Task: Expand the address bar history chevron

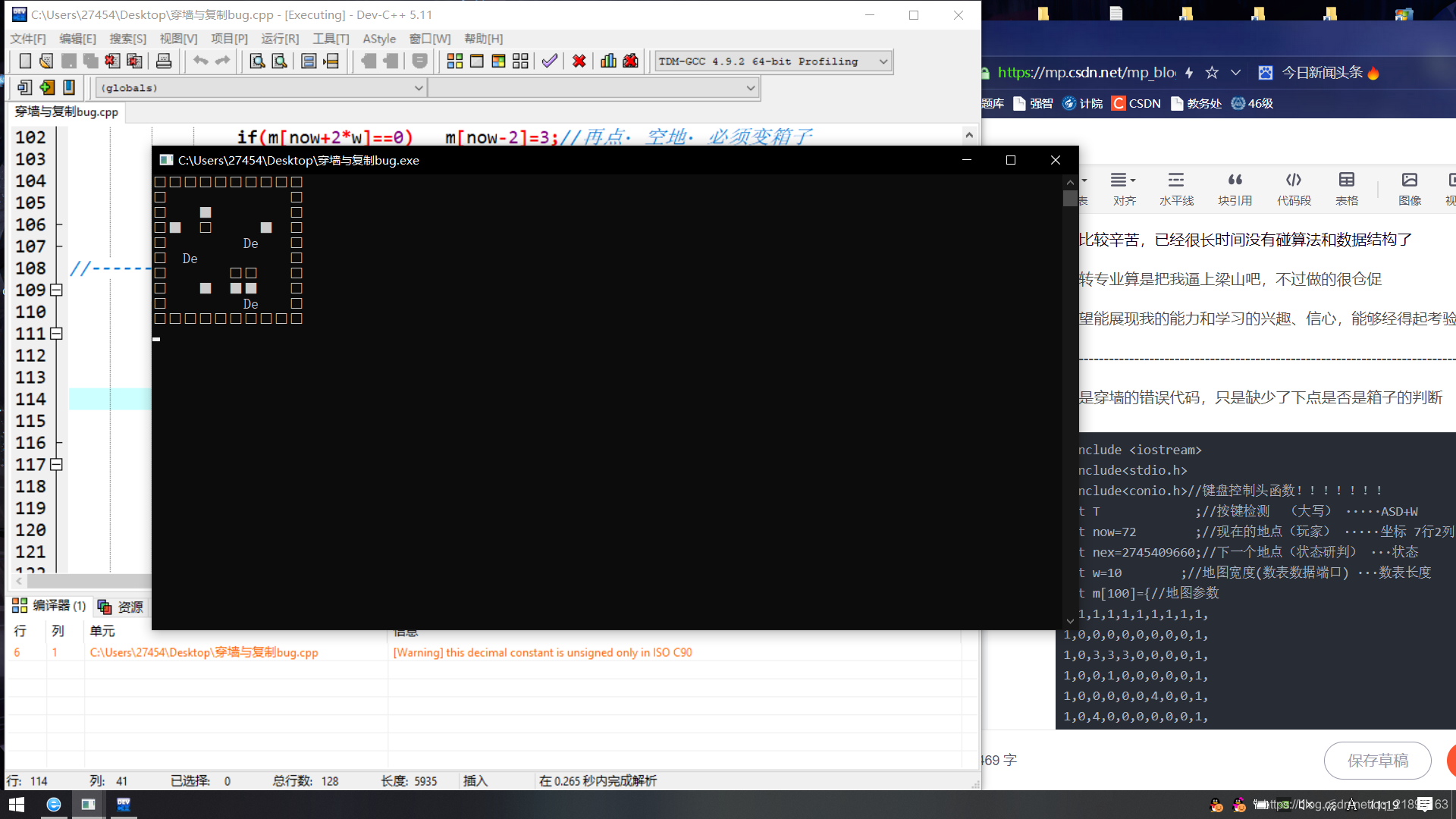Action: (x=1235, y=73)
